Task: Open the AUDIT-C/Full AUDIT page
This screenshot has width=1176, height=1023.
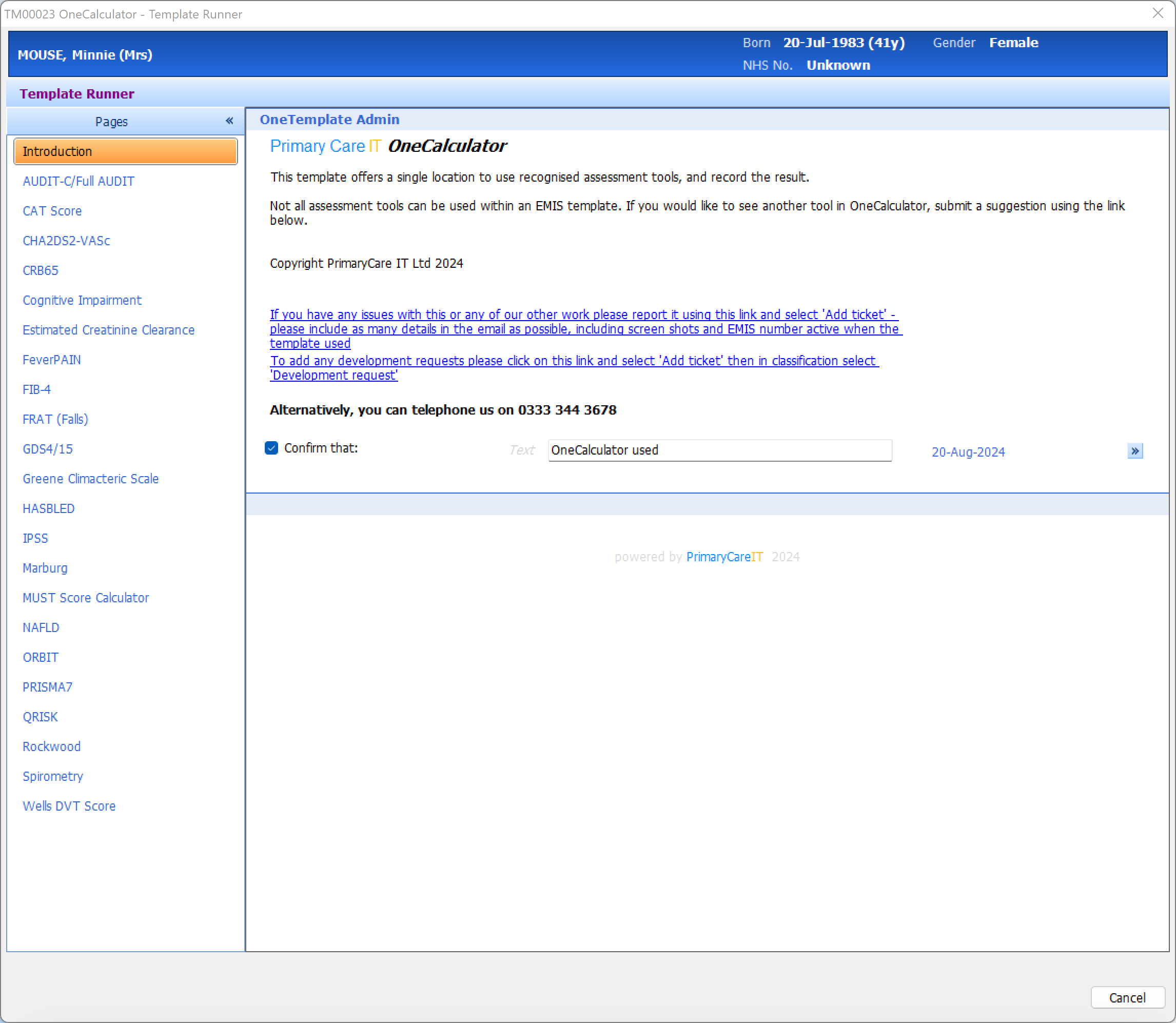Action: 78,182
